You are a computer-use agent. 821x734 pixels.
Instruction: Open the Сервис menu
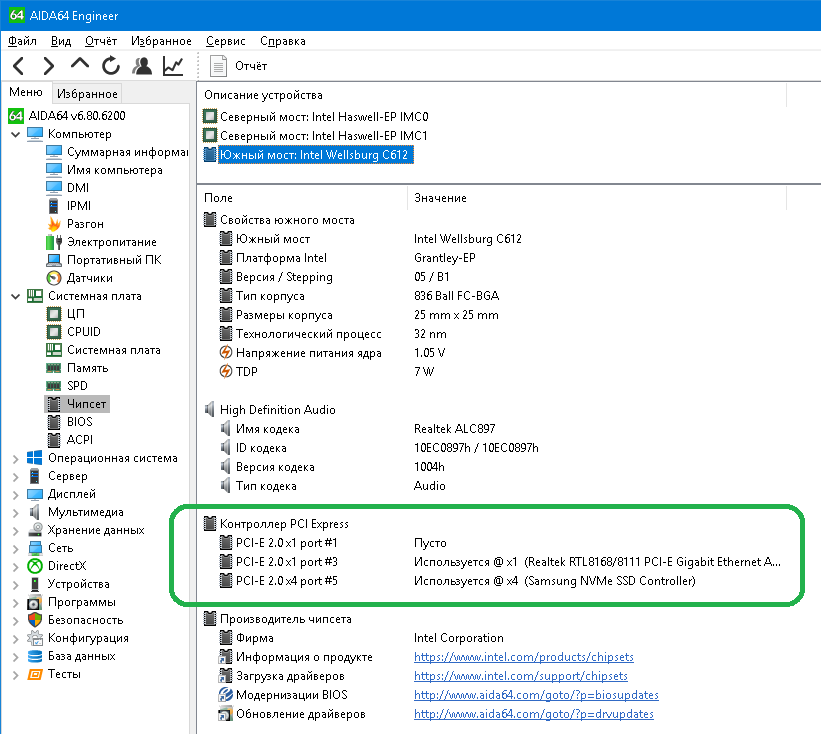point(226,41)
